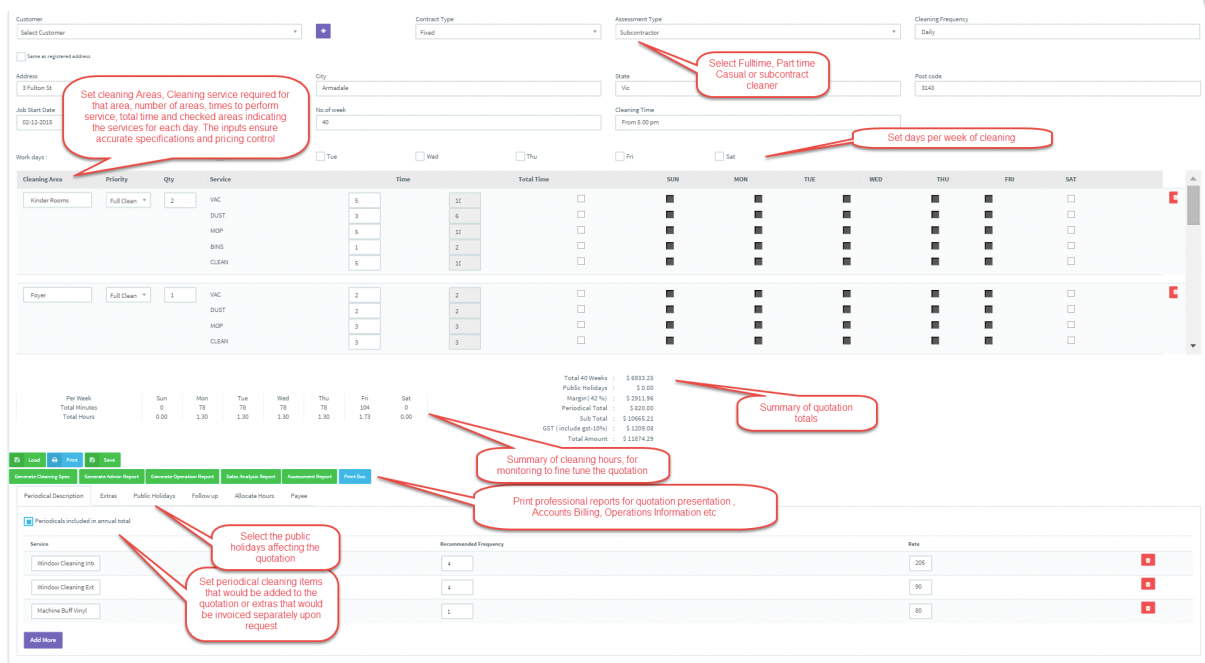Click the blue plus icon to add a customer
This screenshot has height=663, width=1205.
(322, 31)
